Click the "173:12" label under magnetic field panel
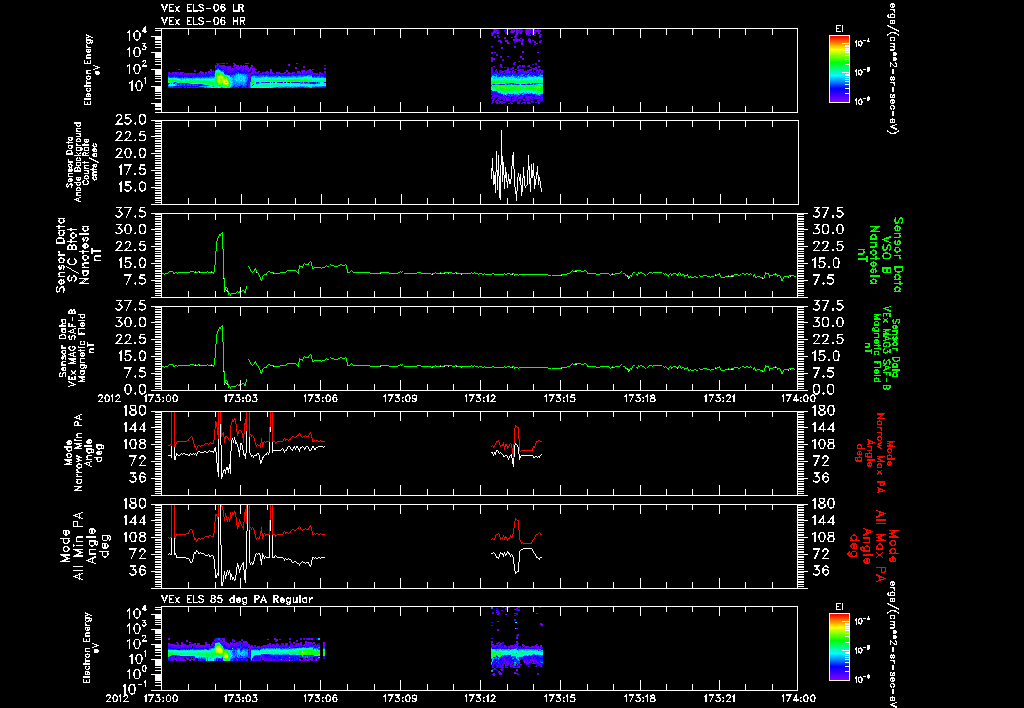 click(x=480, y=398)
